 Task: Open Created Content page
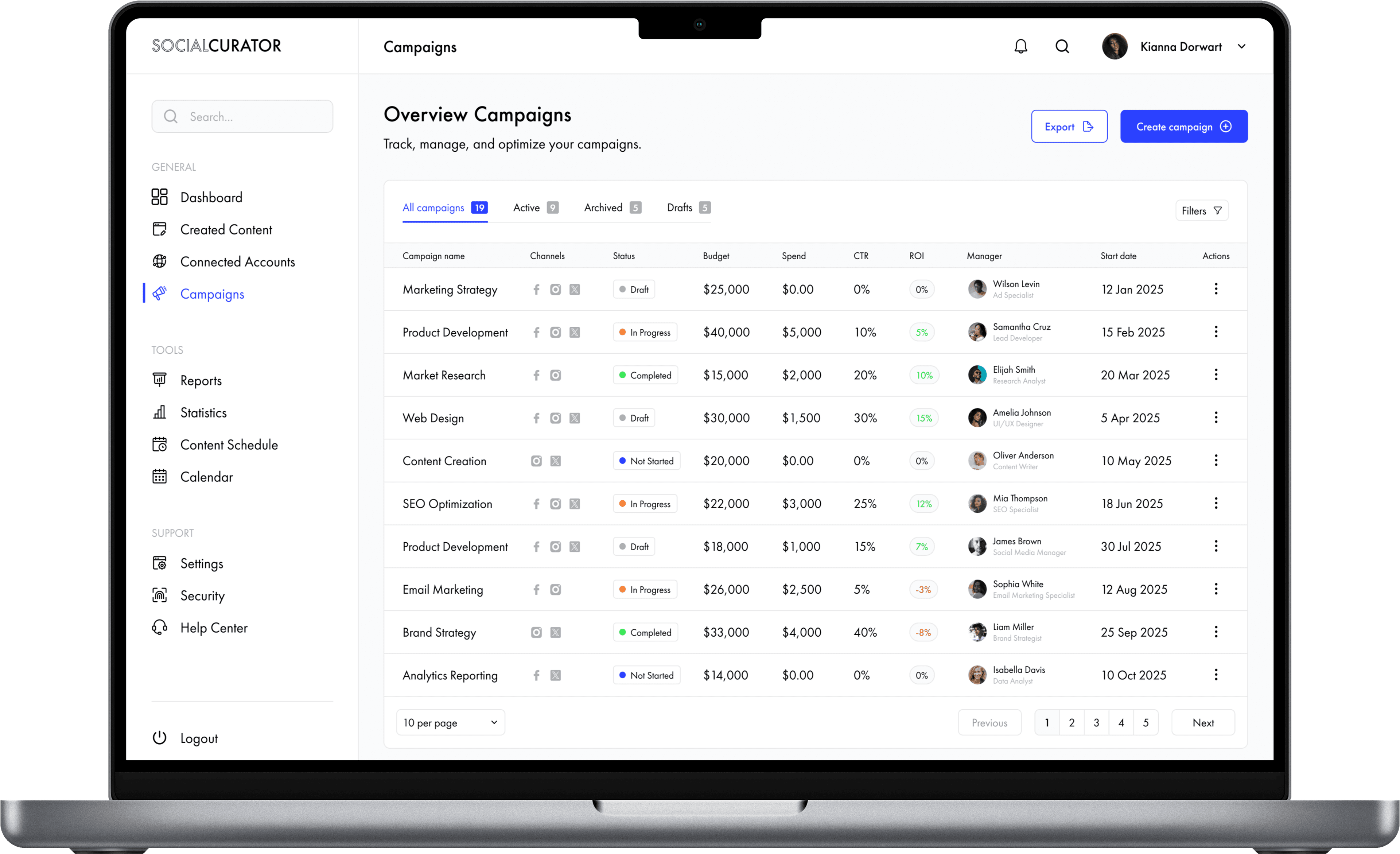point(212,230)
